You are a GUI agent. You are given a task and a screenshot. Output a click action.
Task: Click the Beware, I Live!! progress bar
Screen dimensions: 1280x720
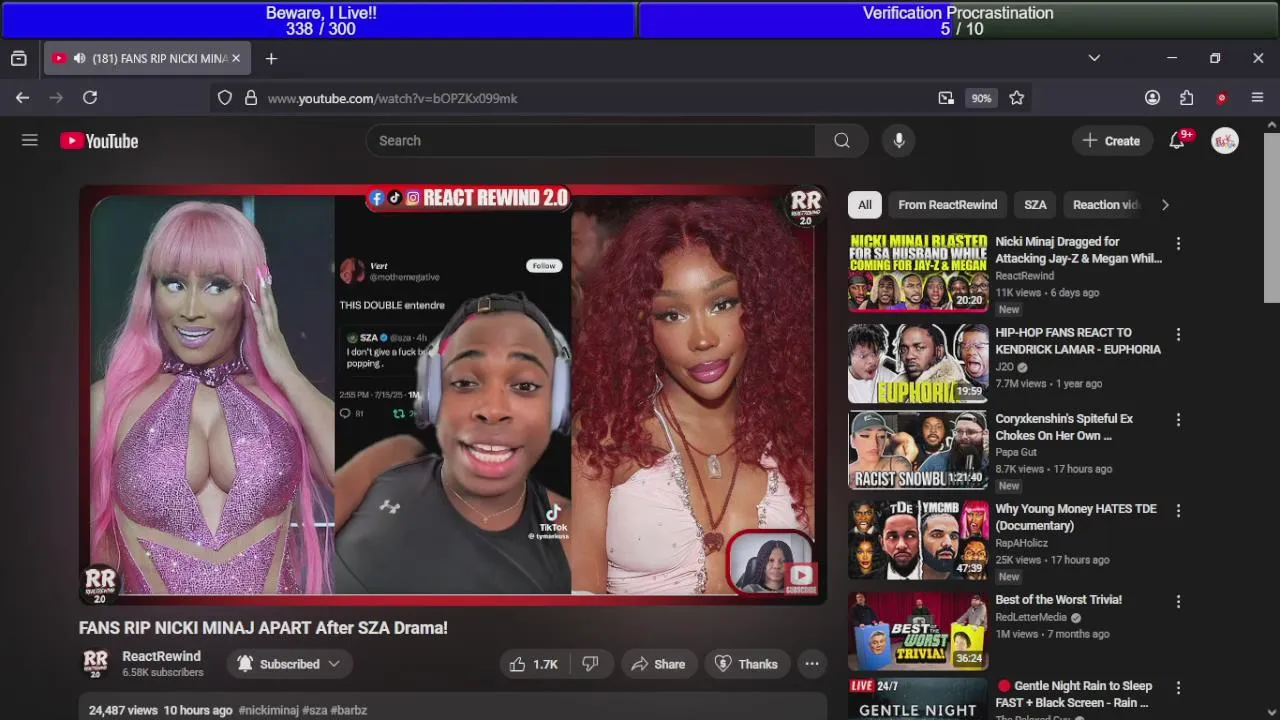pyautogui.click(x=319, y=20)
